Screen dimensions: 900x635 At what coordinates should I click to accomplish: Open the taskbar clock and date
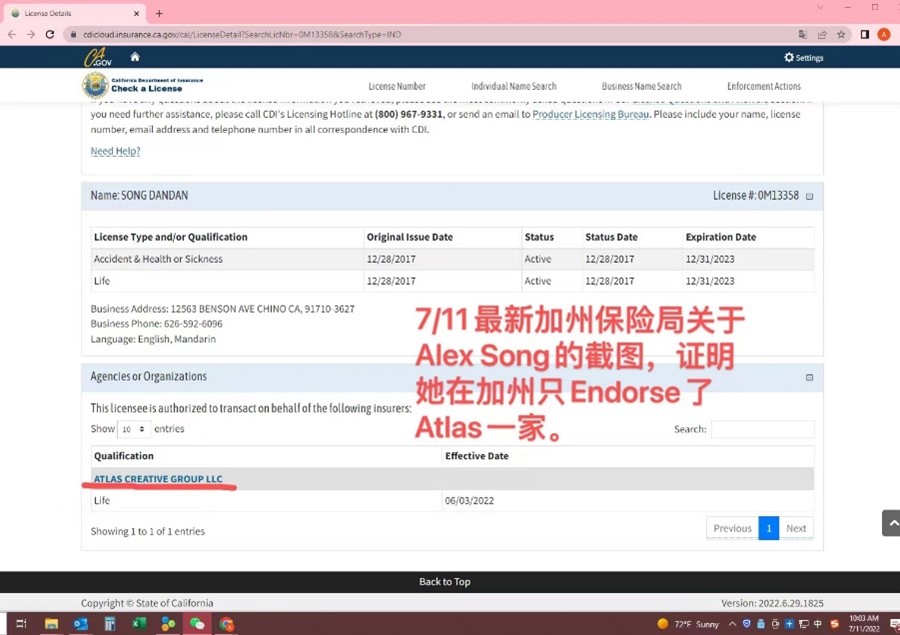[864, 624]
